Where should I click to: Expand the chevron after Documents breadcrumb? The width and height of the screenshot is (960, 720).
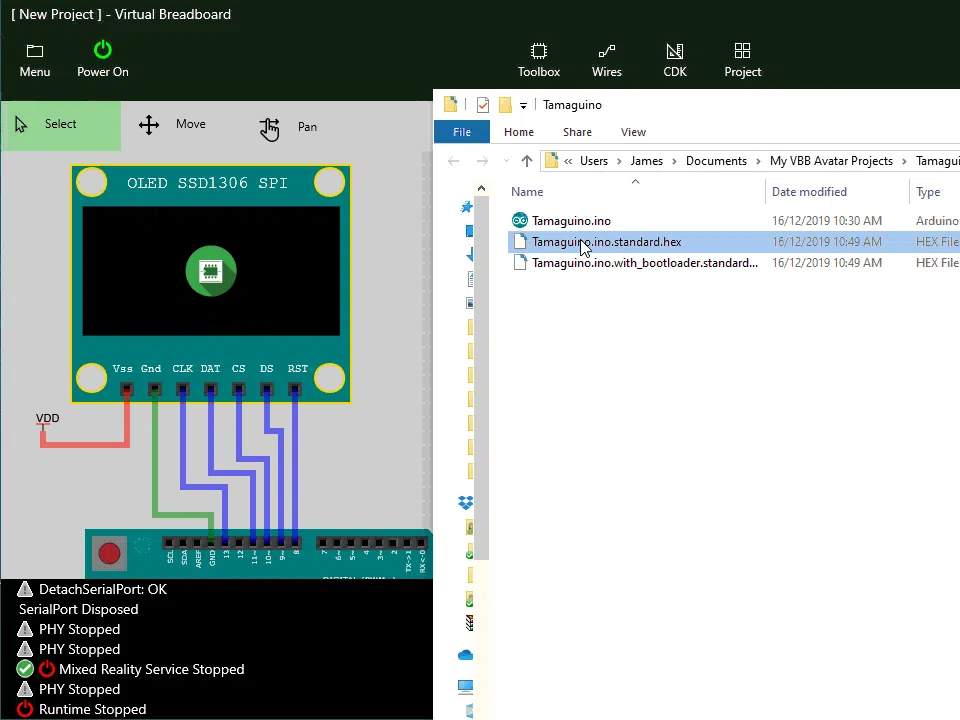[759, 161]
